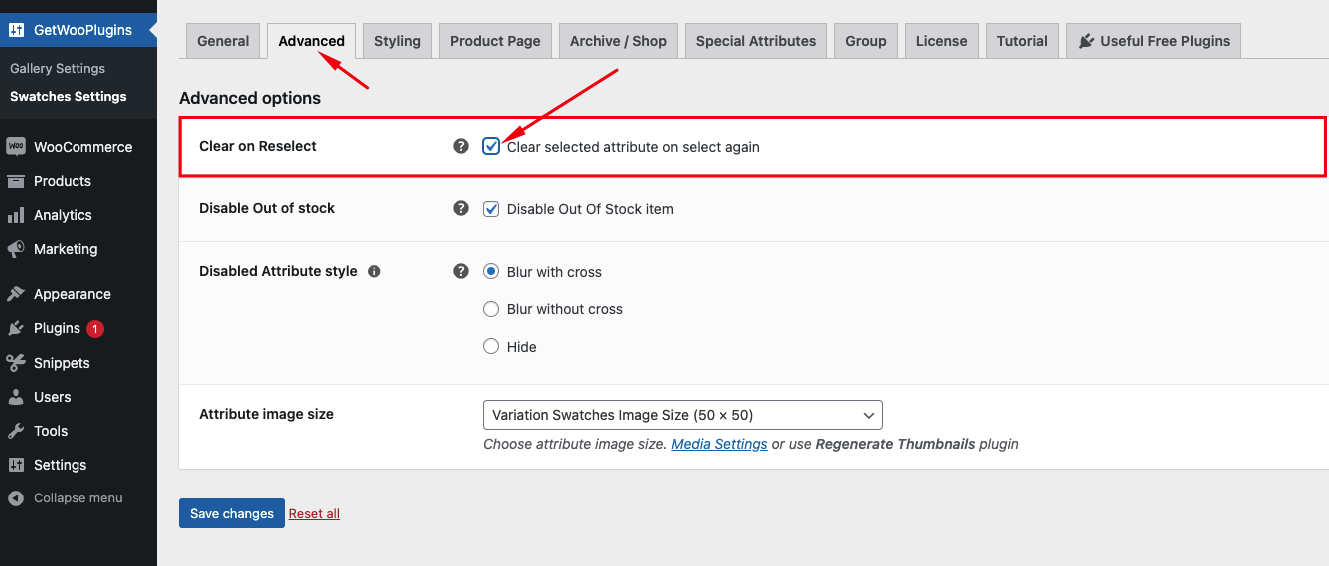Open the Special Attributes tab
The image size is (1329, 566).
pyautogui.click(x=756, y=41)
